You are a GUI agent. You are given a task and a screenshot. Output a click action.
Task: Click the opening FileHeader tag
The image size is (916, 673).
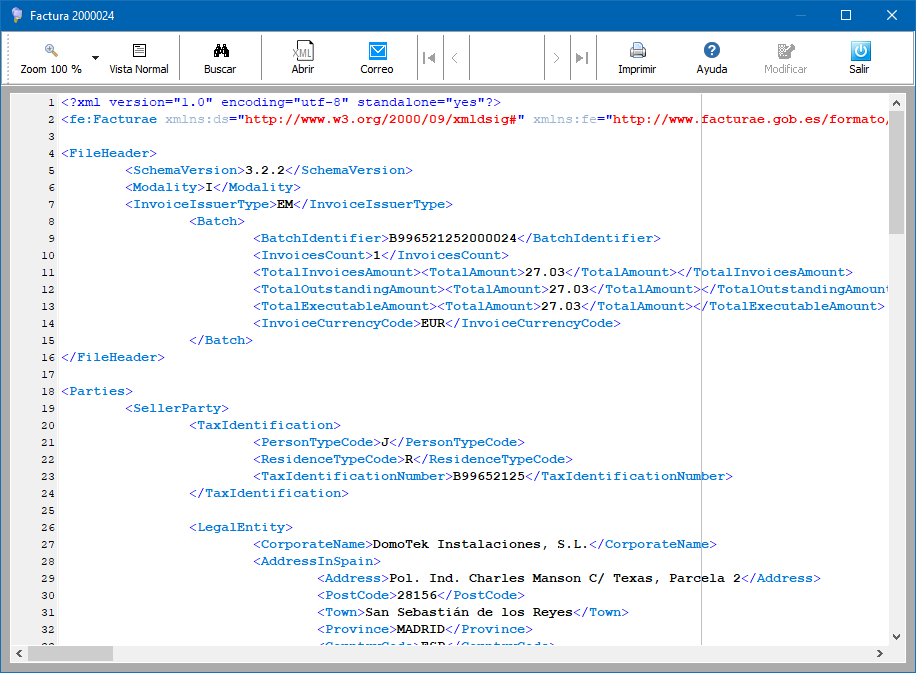[109, 153]
